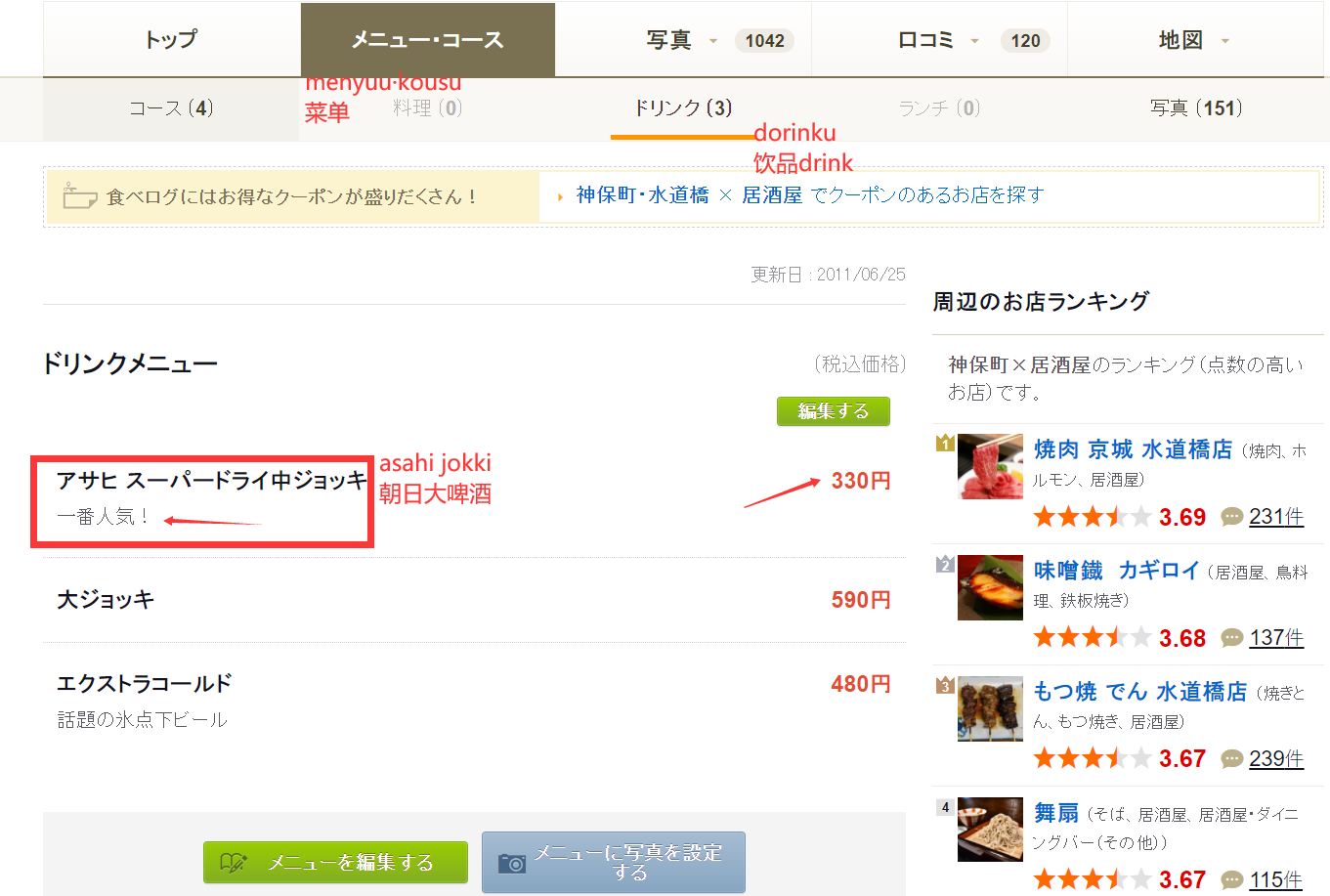
Task: Open the 写真 1042 tab
Action: click(683, 40)
